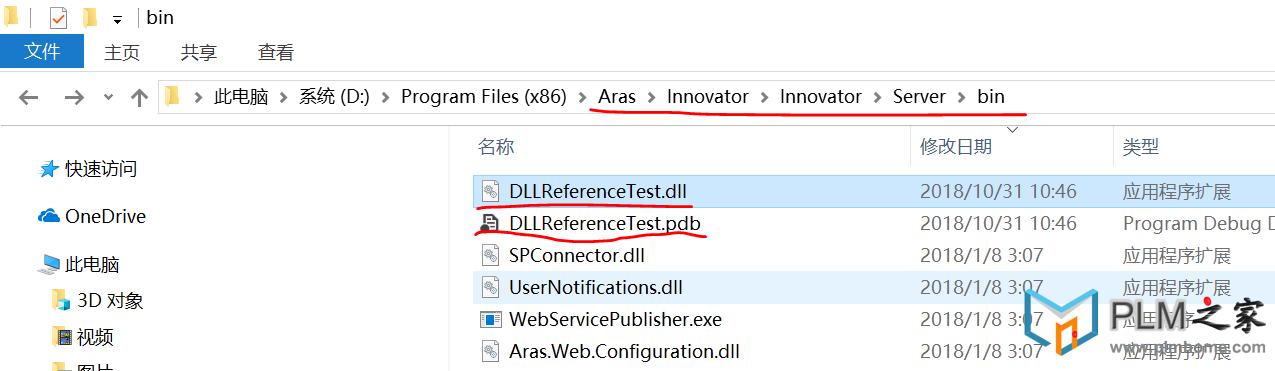Viewport: 1275px width, 371px height.
Task: Click the Server breadcrumb segment
Action: coord(919,97)
